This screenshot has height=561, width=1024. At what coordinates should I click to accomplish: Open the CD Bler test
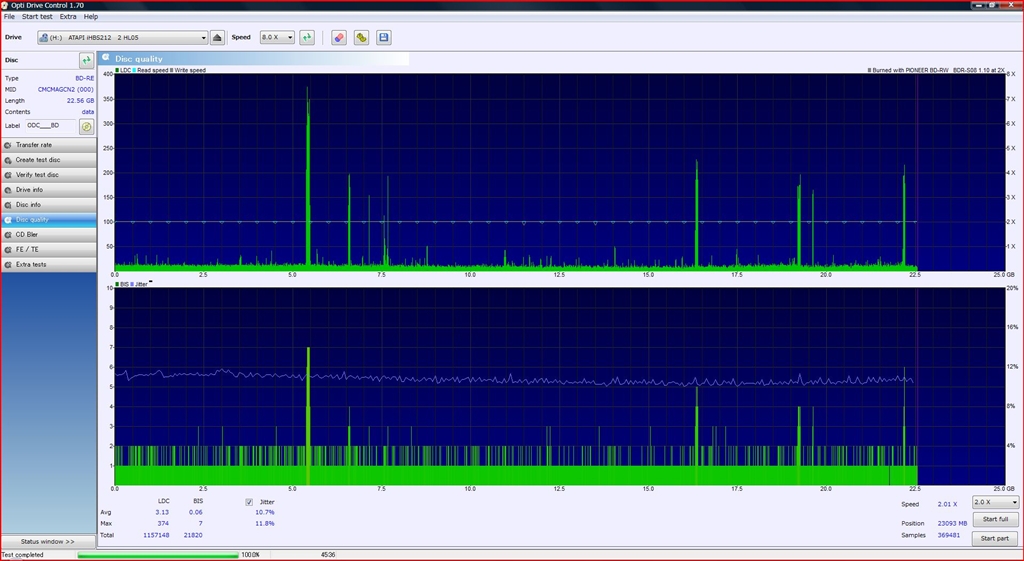(x=48, y=234)
